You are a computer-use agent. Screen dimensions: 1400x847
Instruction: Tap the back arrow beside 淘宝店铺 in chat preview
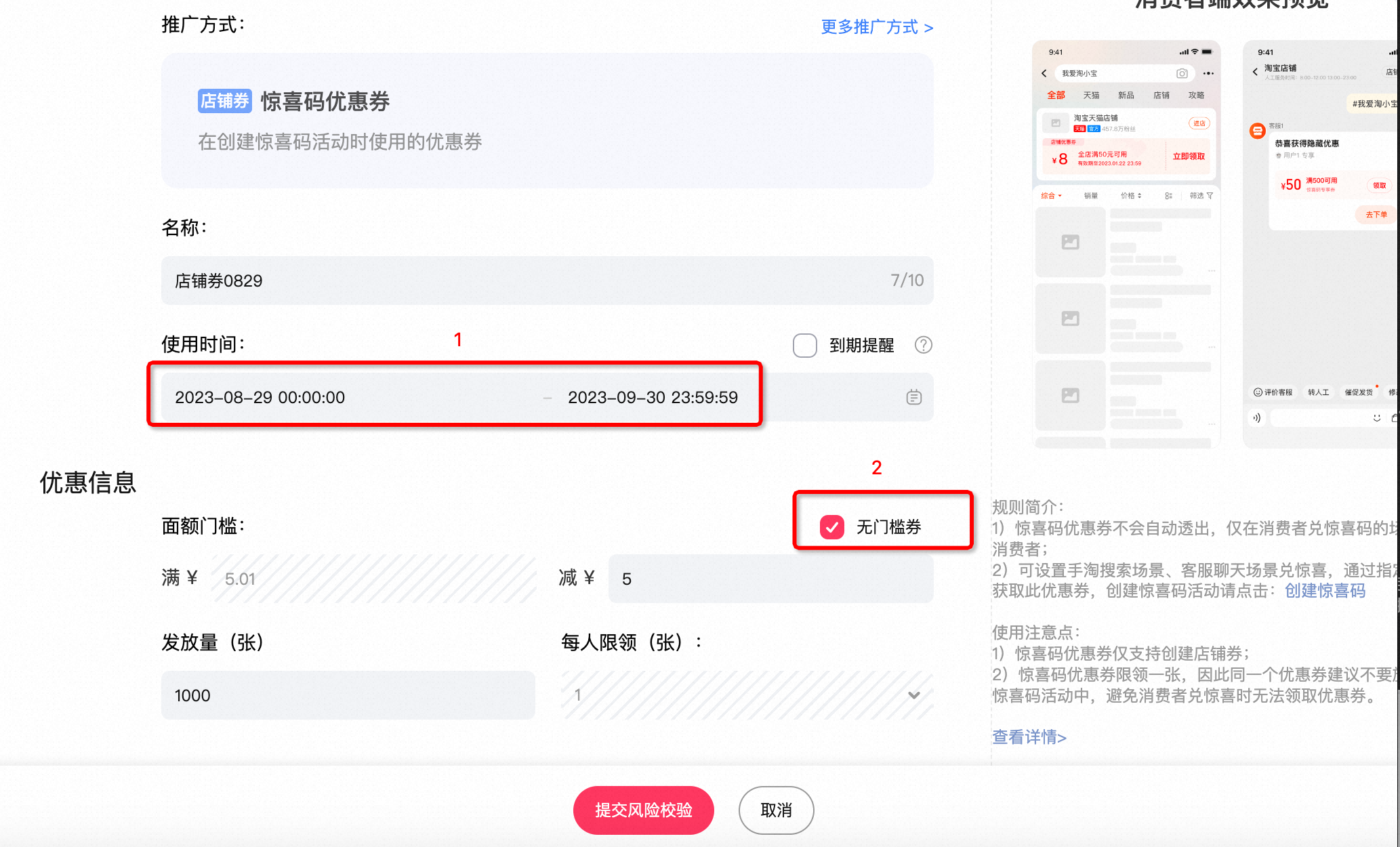1255,71
